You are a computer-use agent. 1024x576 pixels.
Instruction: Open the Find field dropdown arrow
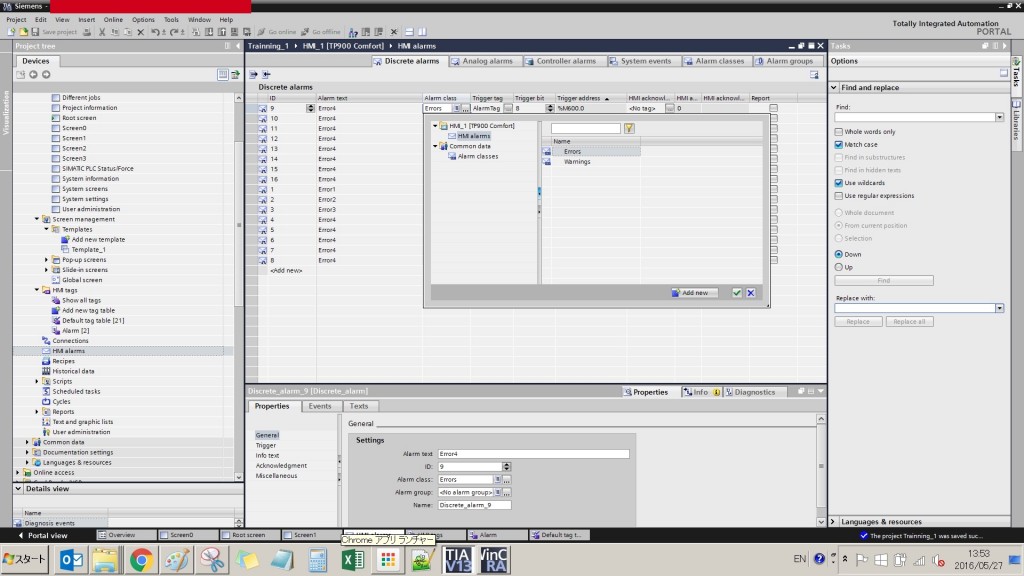tap(999, 118)
